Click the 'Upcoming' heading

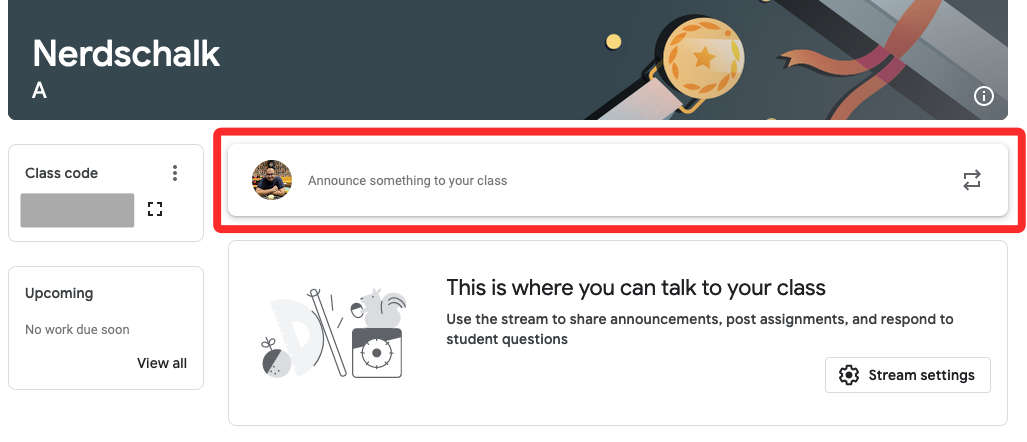[x=59, y=293]
